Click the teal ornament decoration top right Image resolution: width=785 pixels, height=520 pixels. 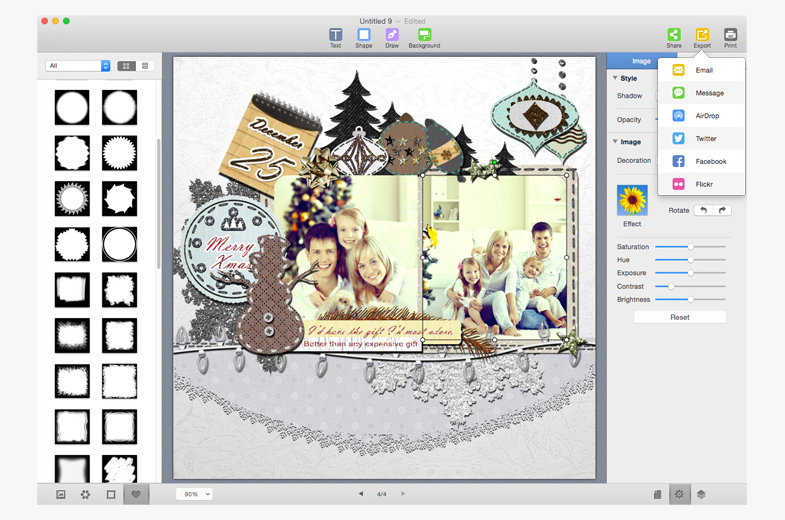tap(535, 118)
